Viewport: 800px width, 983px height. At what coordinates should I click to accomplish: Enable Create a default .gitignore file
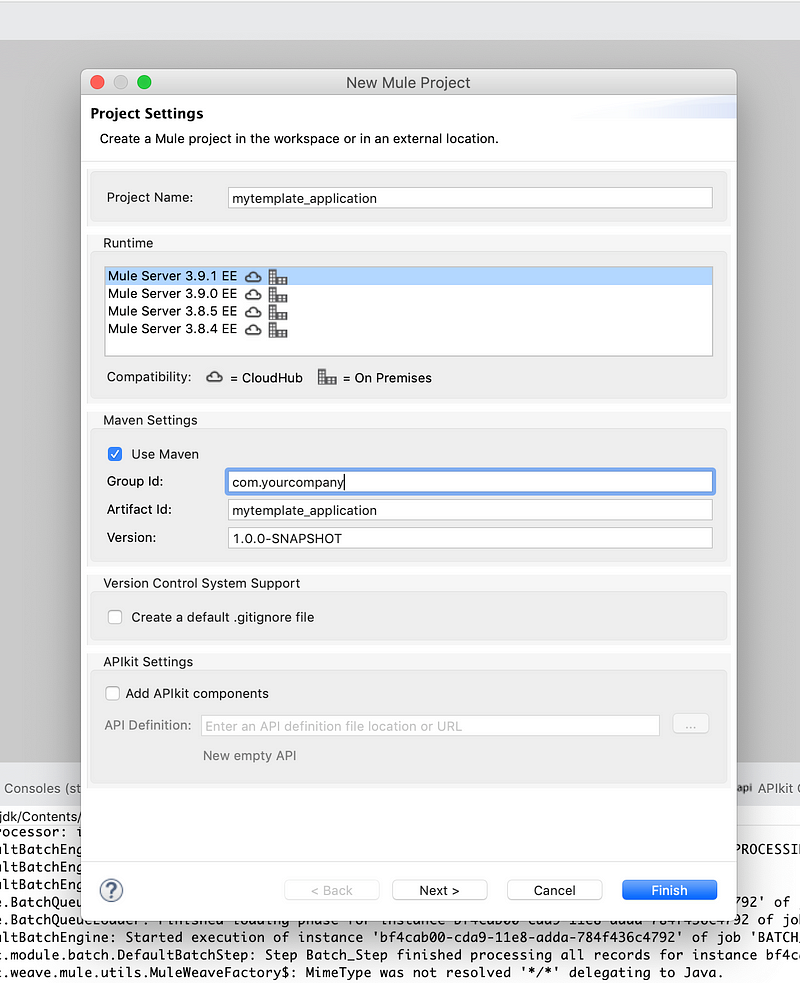115,617
